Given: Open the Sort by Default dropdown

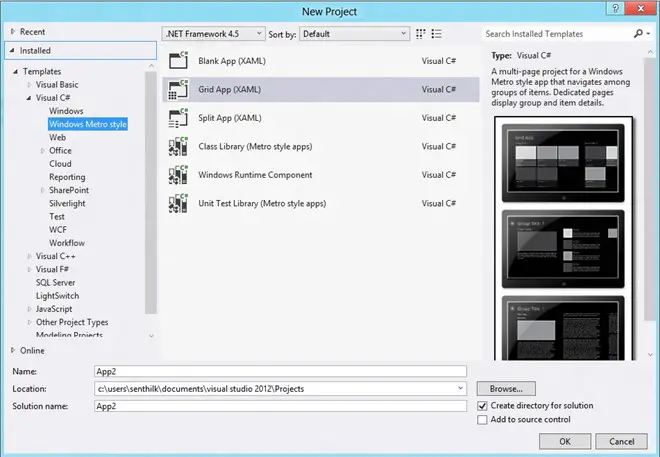Looking at the screenshot, I should 354,34.
